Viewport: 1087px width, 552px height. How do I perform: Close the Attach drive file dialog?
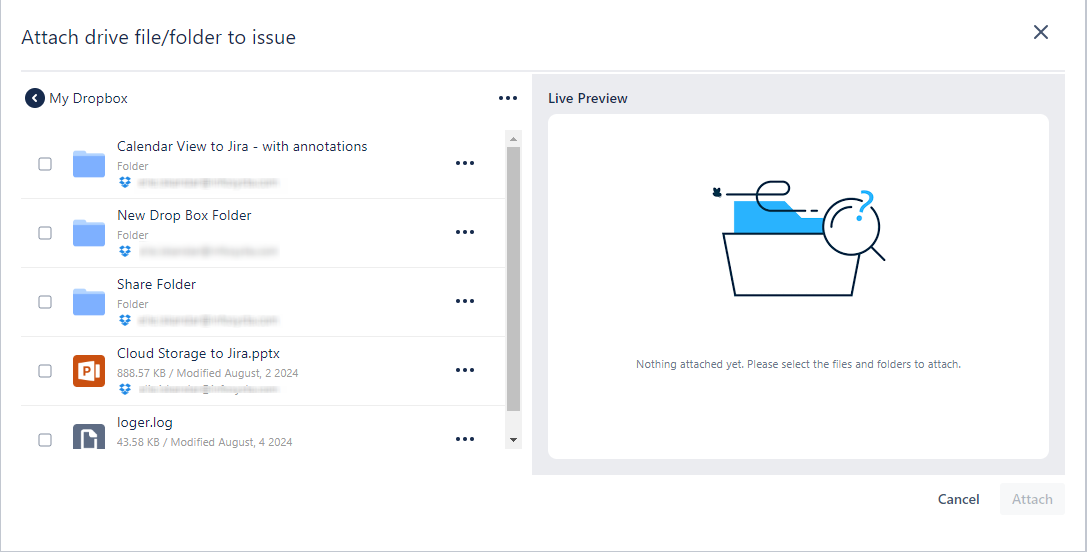click(x=1041, y=32)
